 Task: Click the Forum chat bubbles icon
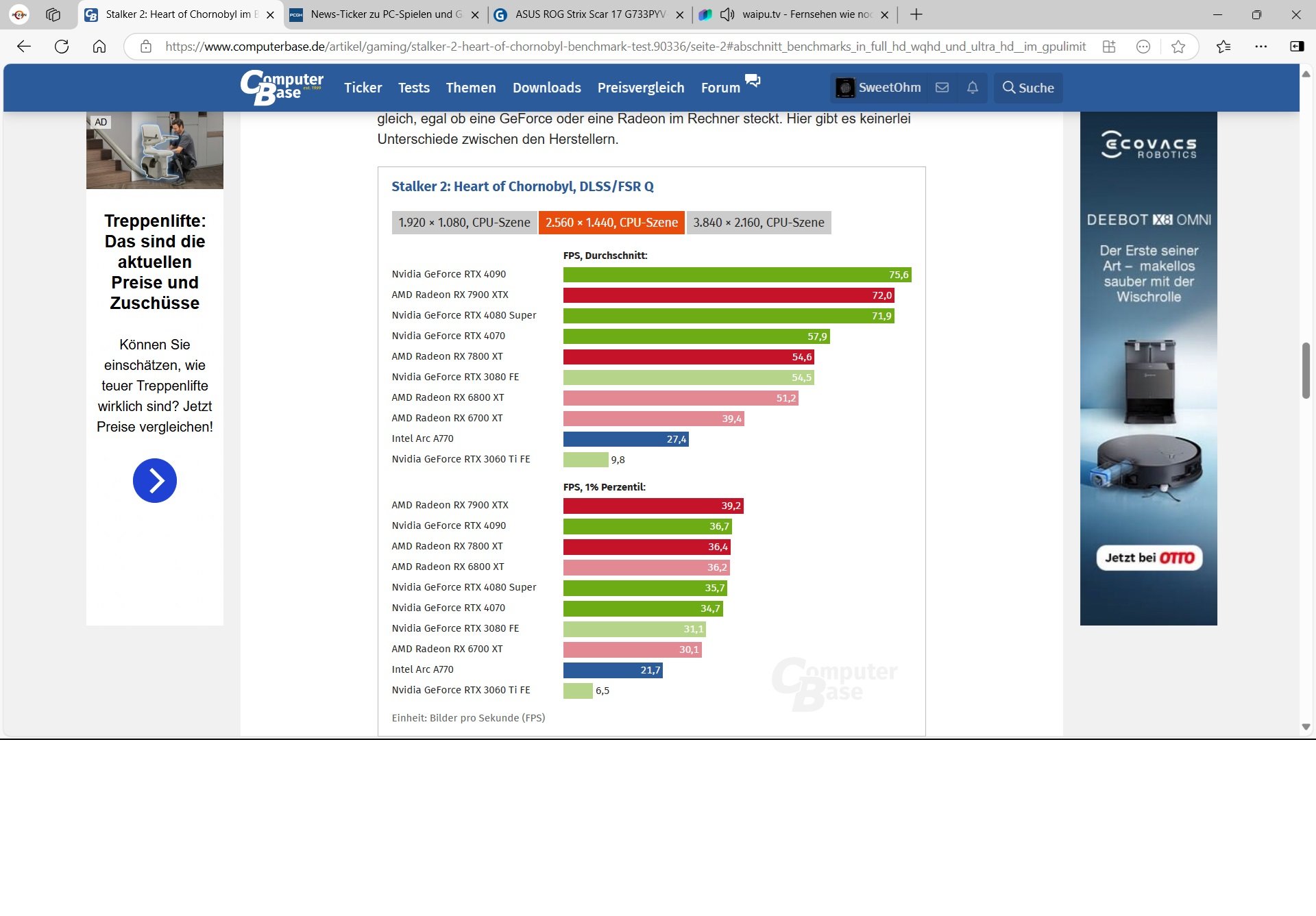[x=753, y=81]
